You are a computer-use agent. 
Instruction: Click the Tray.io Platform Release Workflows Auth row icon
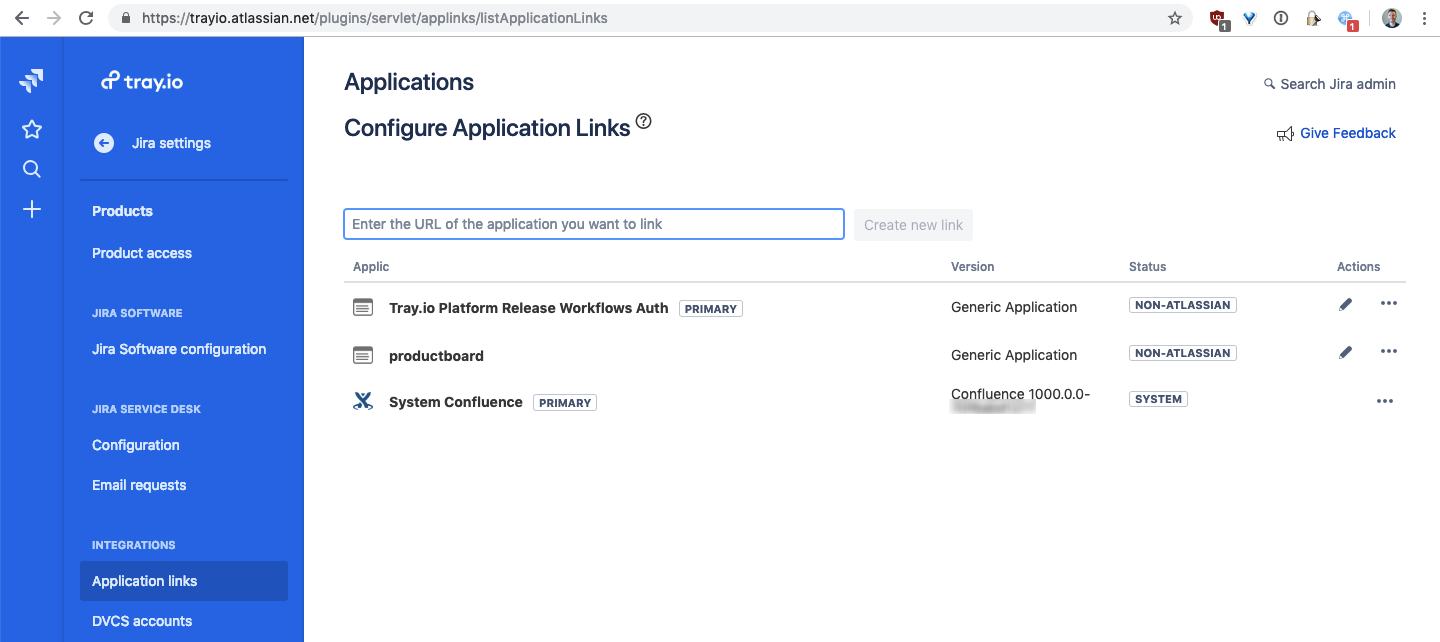363,307
